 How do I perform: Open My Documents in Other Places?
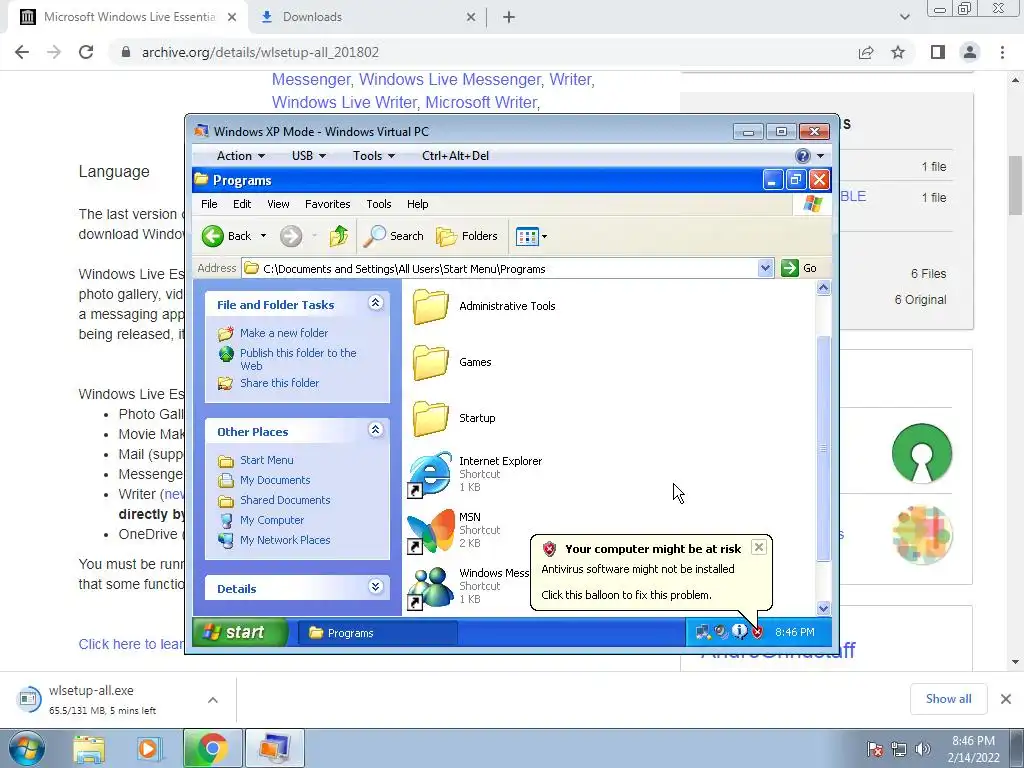pyautogui.click(x=275, y=480)
